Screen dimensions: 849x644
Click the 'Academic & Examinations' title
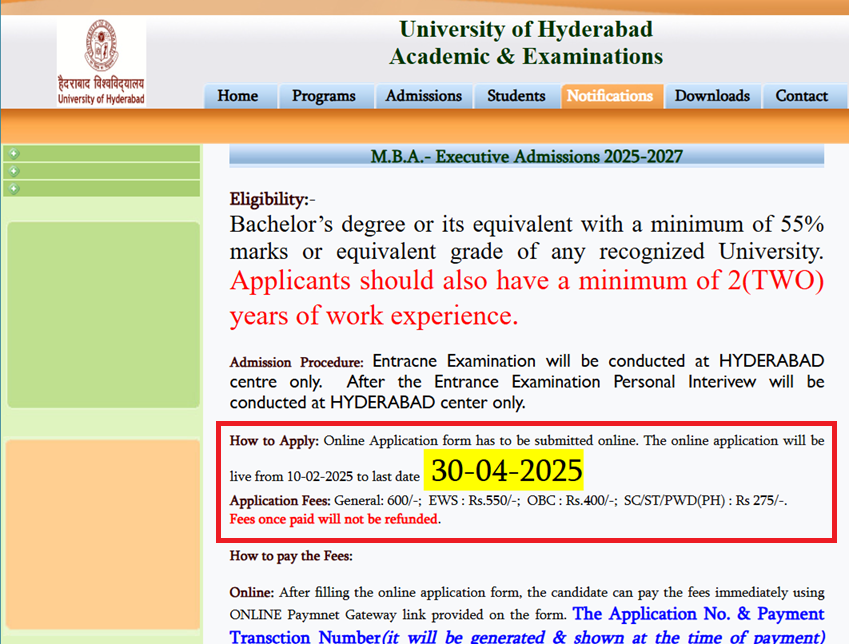526,56
